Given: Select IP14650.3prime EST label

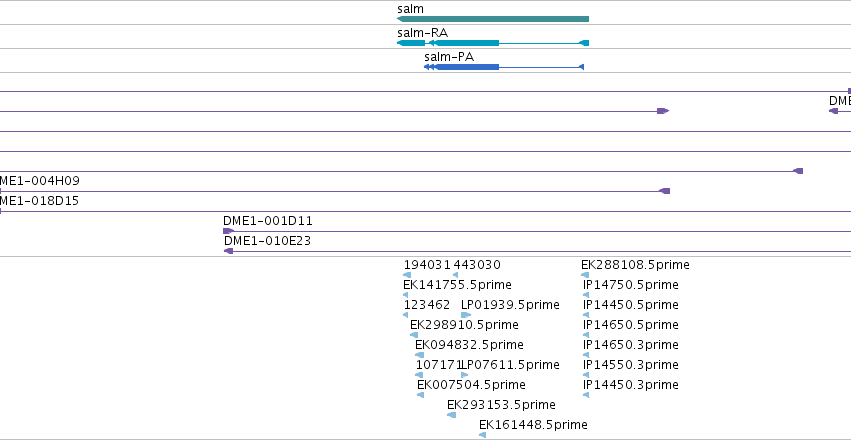Looking at the screenshot, I should [x=631, y=345].
